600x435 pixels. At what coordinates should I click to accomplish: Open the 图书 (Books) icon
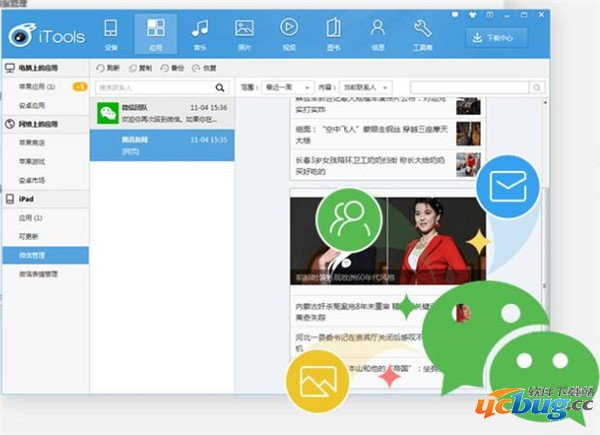332,32
